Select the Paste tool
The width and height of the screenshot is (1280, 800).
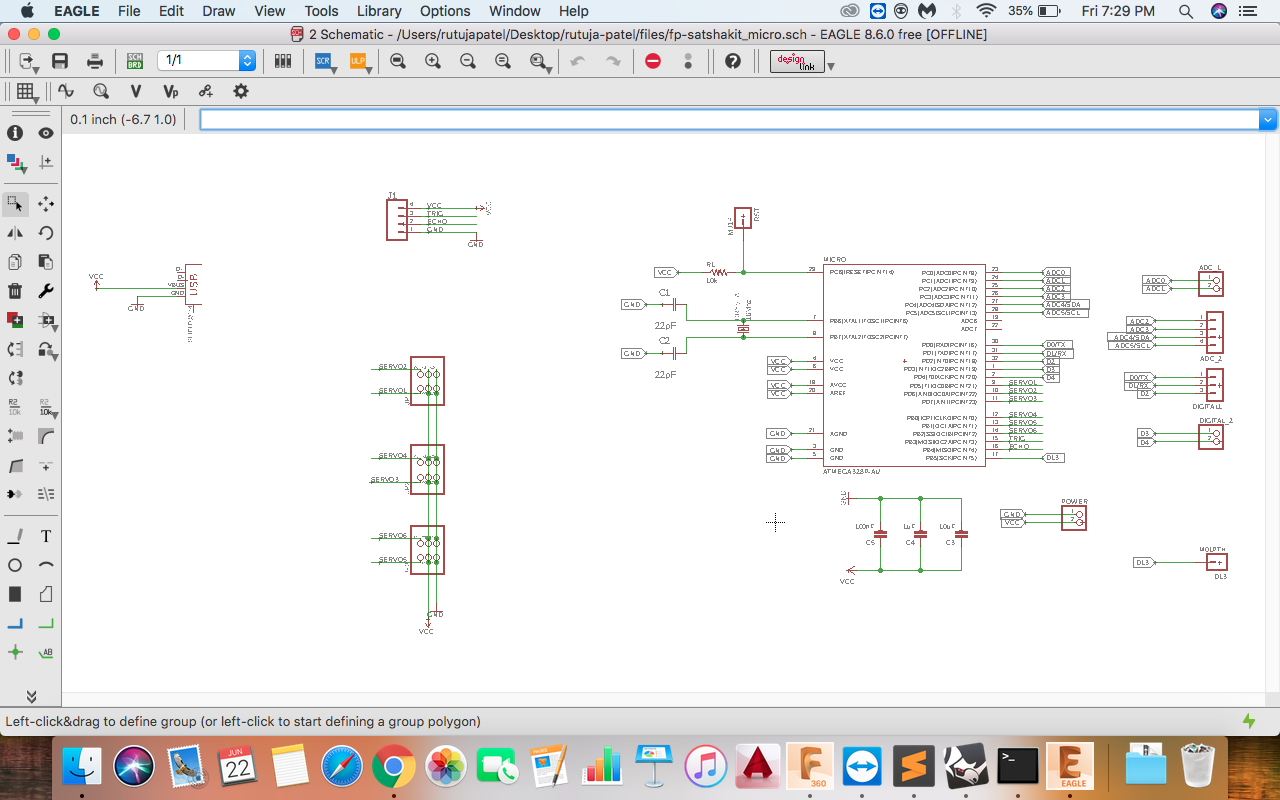pos(46,262)
